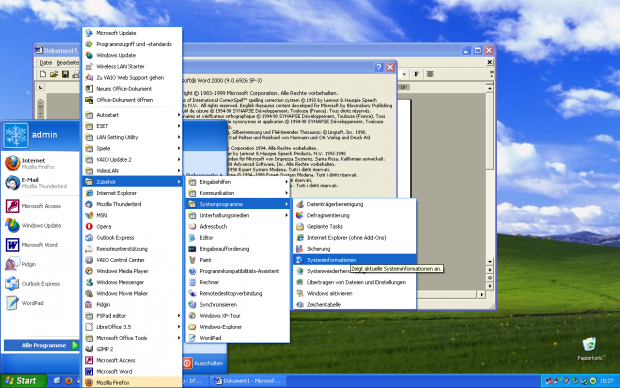Click the Rechner calculator icon
Screen dimensions: 620x388
[x=192, y=282]
